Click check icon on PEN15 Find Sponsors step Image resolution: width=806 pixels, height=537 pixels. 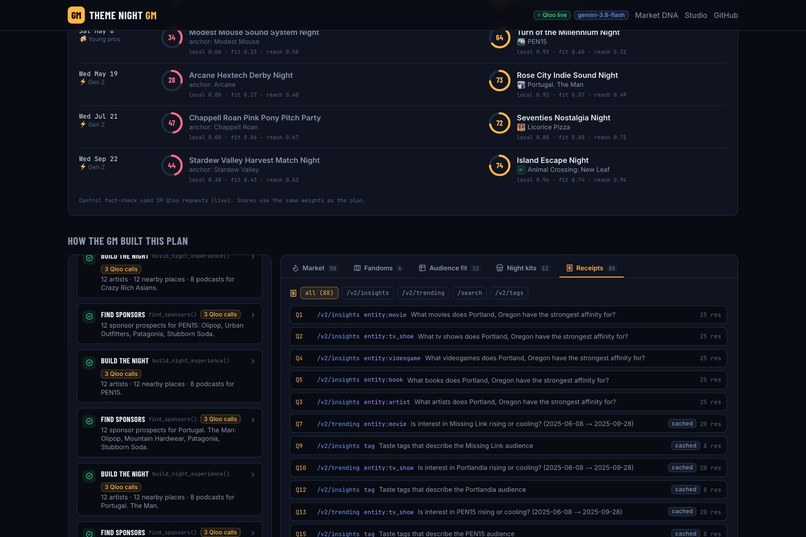(x=89, y=317)
